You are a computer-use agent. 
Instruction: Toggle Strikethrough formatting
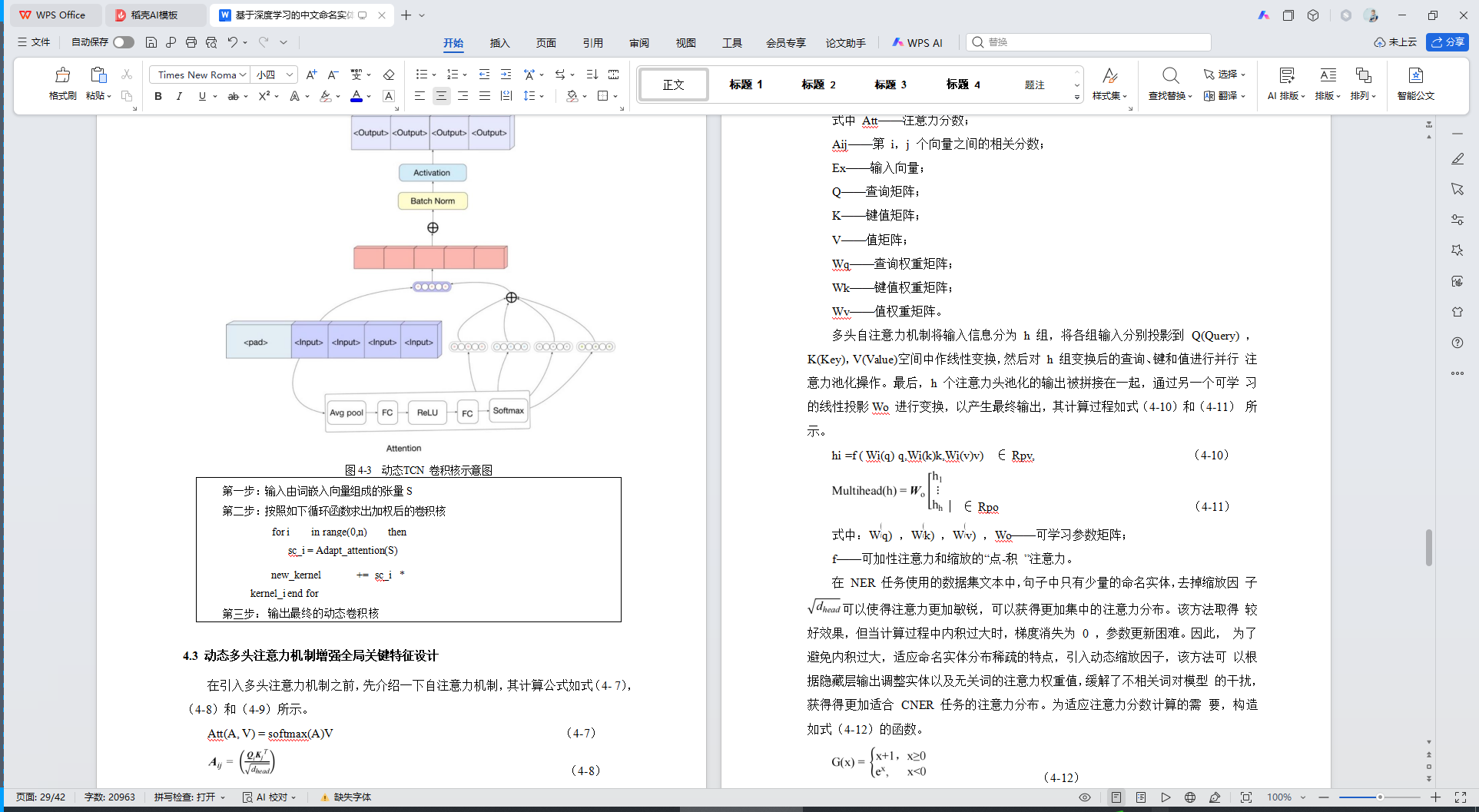[233, 96]
